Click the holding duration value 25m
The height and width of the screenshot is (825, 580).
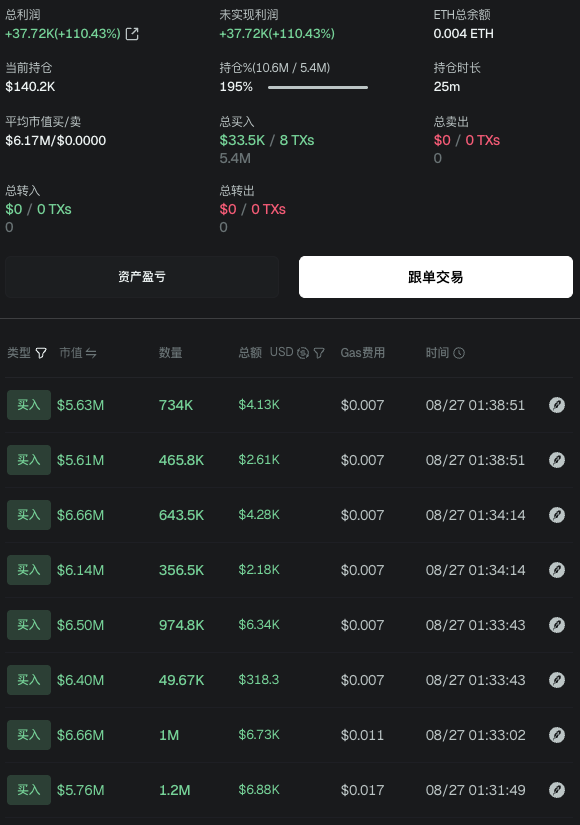[x=447, y=87]
